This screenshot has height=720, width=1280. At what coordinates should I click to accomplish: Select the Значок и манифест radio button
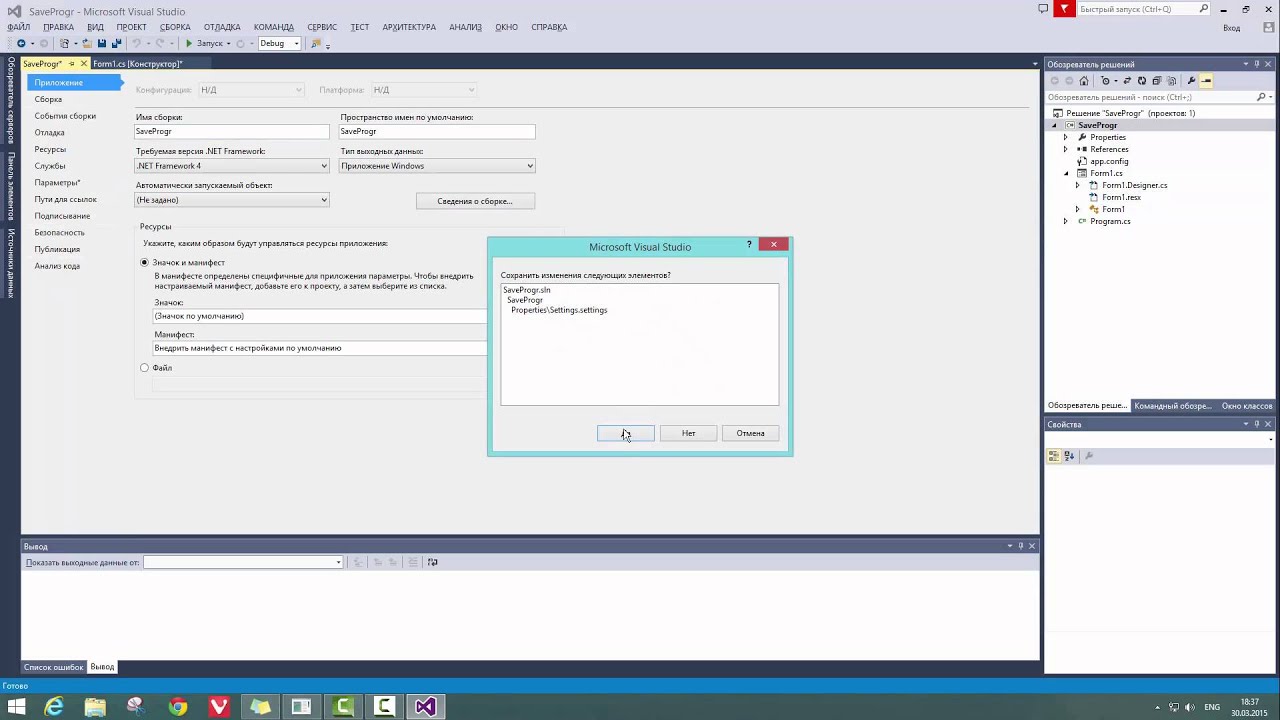click(x=144, y=262)
